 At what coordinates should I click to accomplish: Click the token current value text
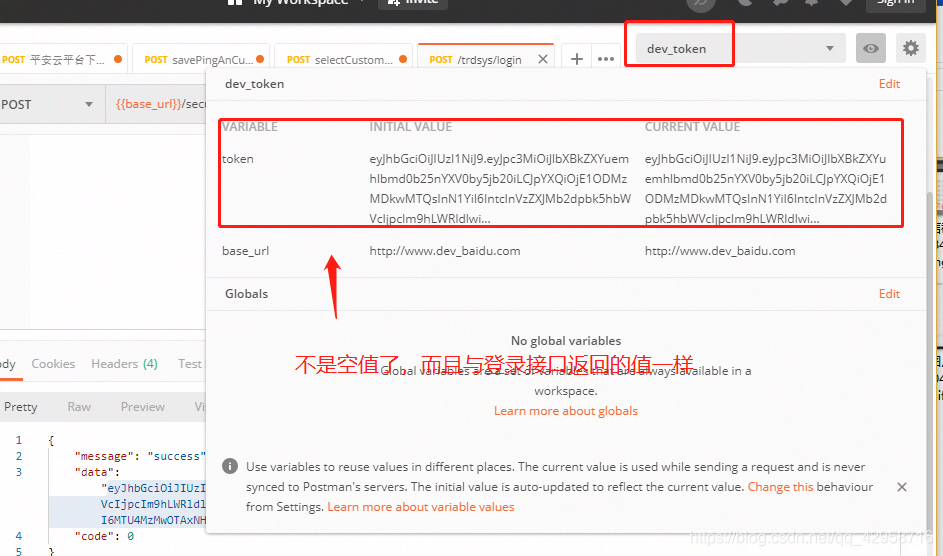coord(766,188)
